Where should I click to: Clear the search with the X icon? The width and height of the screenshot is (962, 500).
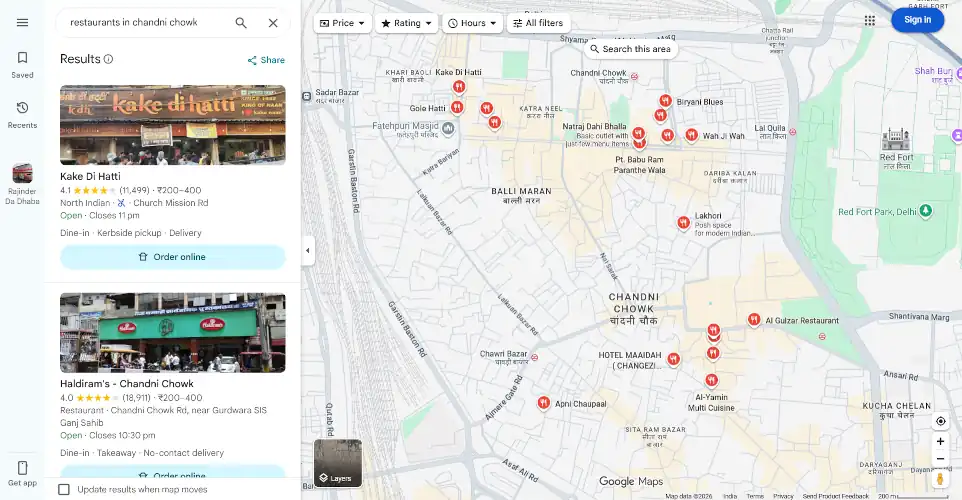273,23
